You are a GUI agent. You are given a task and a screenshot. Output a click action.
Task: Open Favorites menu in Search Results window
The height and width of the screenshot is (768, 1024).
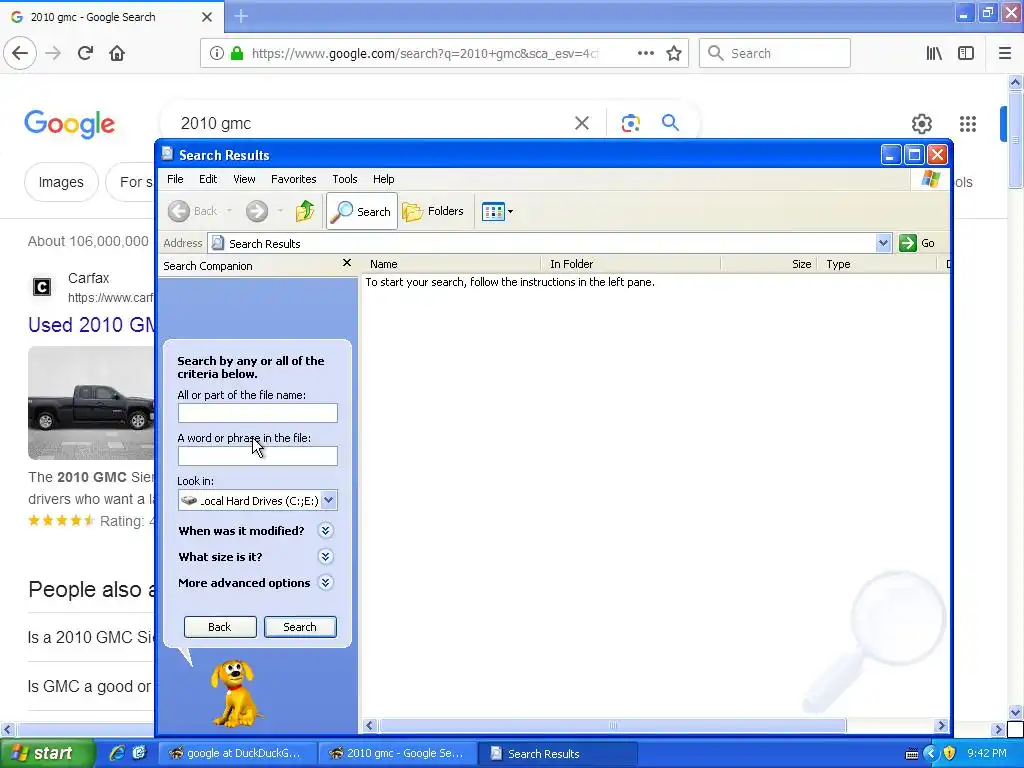click(293, 179)
